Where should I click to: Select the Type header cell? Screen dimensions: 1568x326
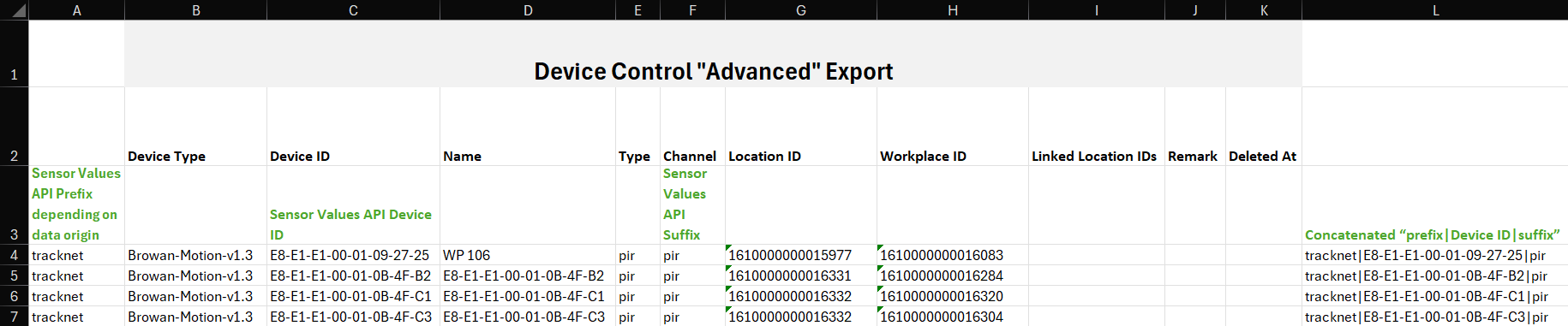(638, 127)
